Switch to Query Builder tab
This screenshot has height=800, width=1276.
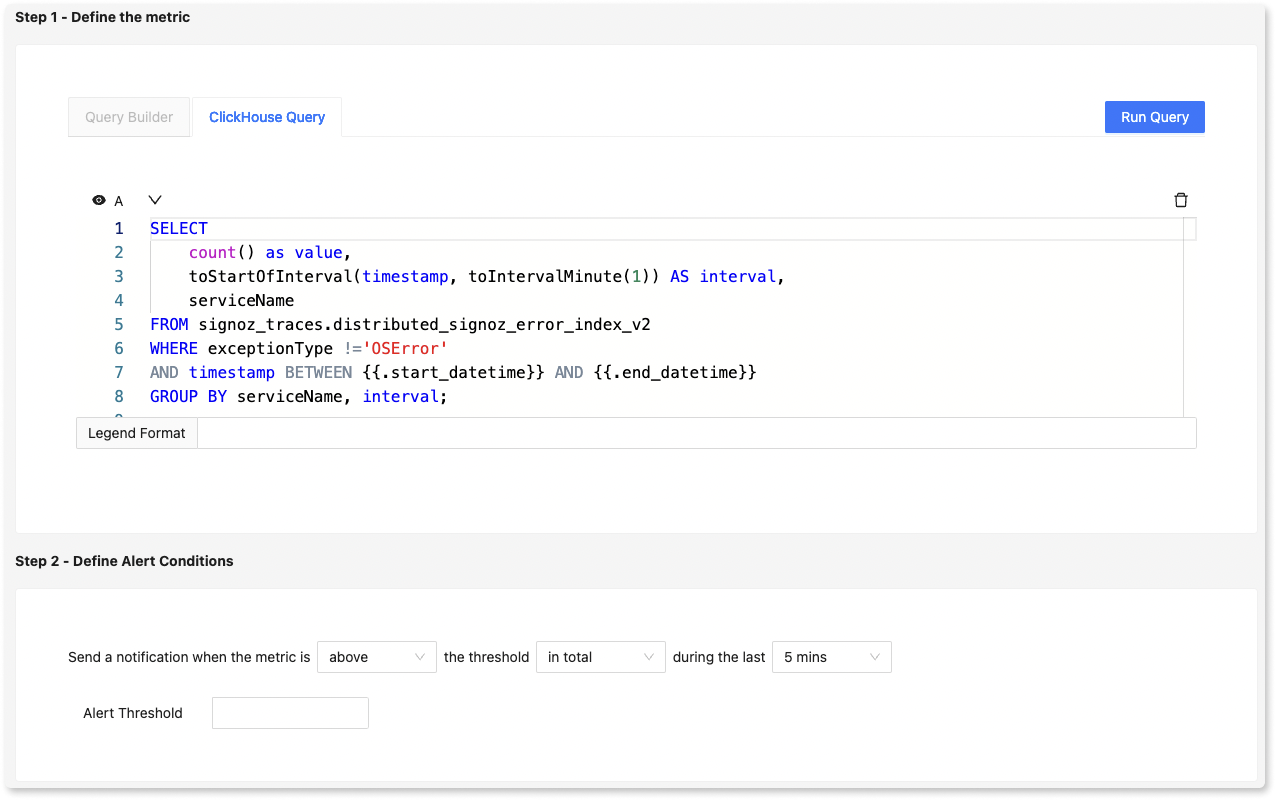coord(129,117)
